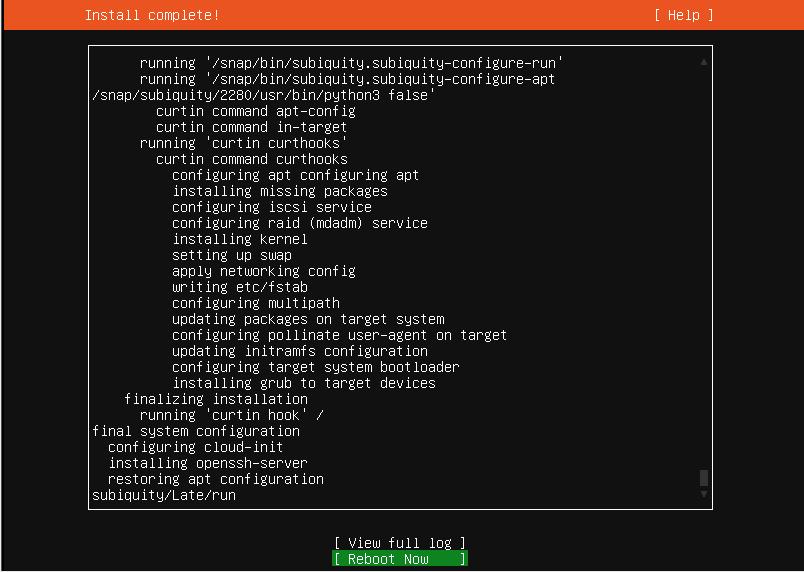The image size is (804, 572).
Task: Select the 'configuring cloud-init' log entry
Action: click(196, 447)
